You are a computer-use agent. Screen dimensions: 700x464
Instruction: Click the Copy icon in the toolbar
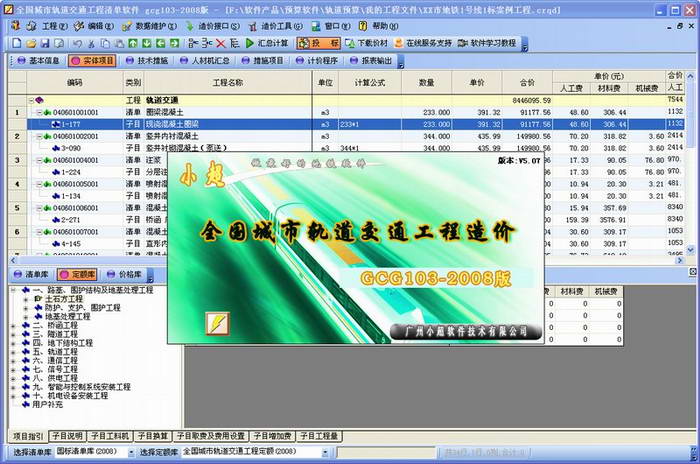105,43
